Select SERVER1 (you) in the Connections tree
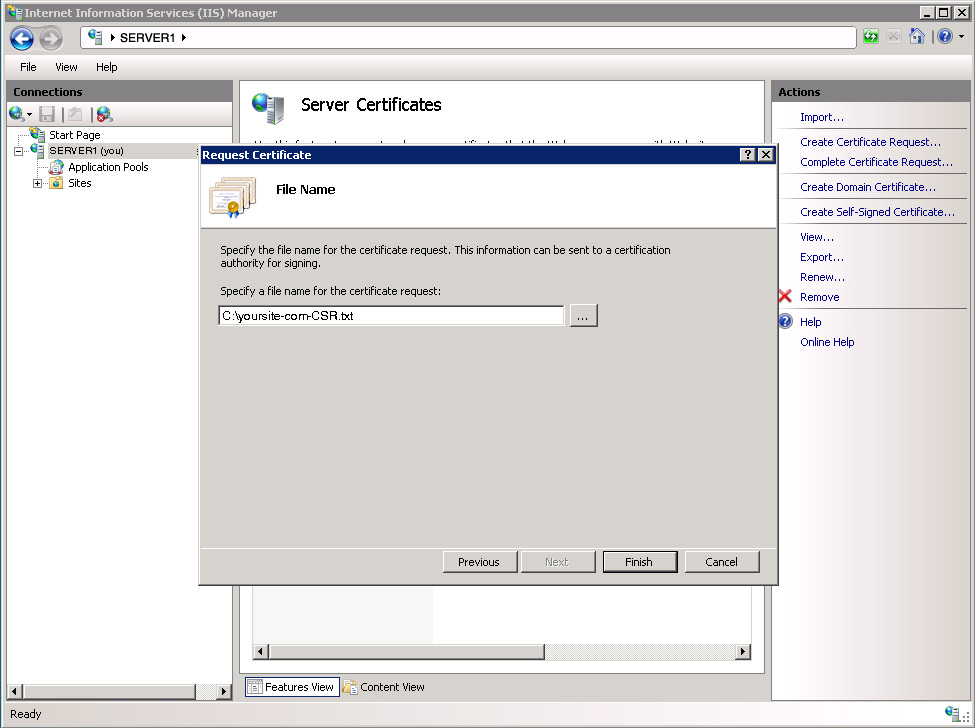 click(86, 150)
